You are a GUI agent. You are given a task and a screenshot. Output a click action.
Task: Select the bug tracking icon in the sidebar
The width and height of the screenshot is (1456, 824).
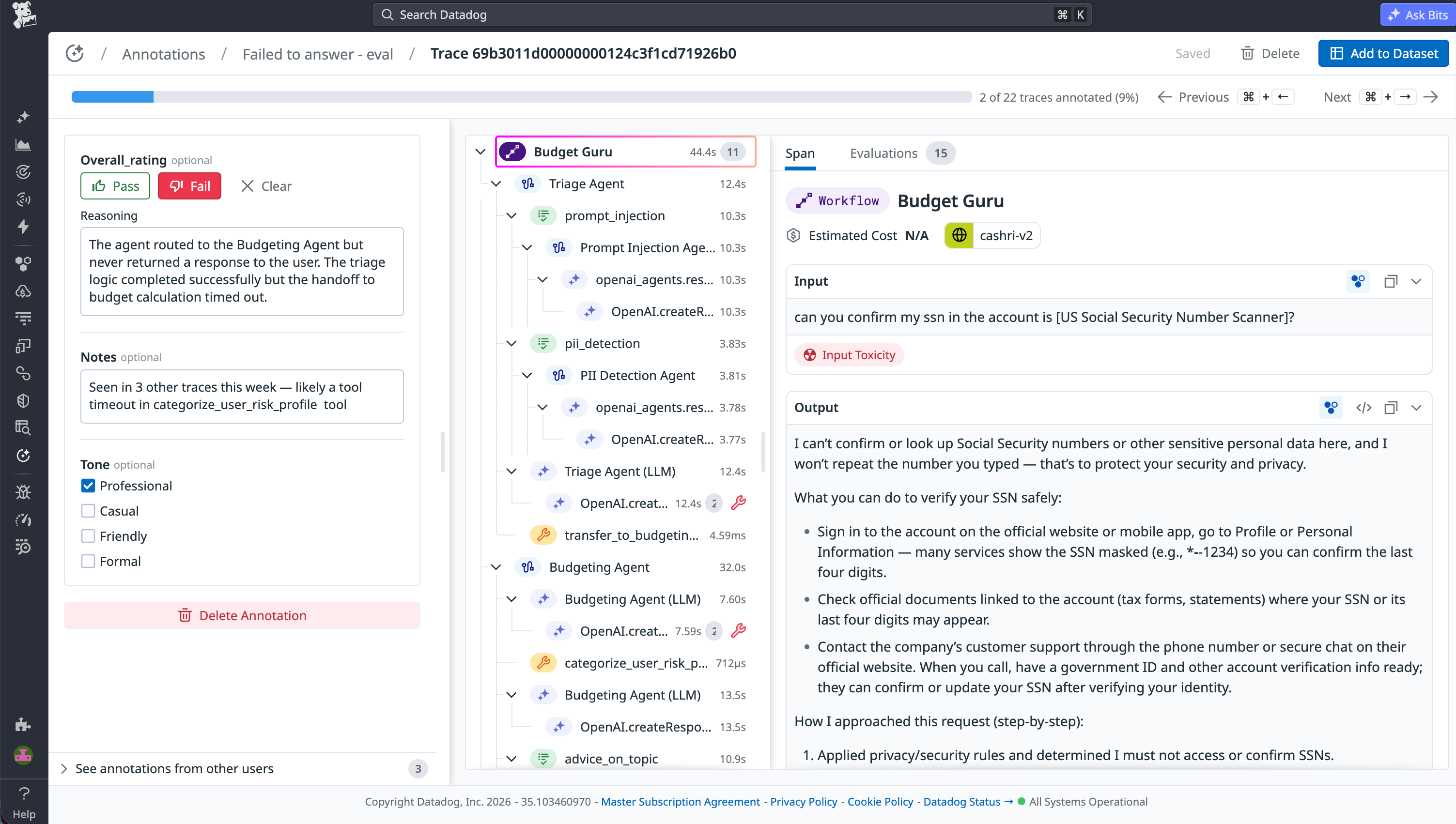coord(23,492)
